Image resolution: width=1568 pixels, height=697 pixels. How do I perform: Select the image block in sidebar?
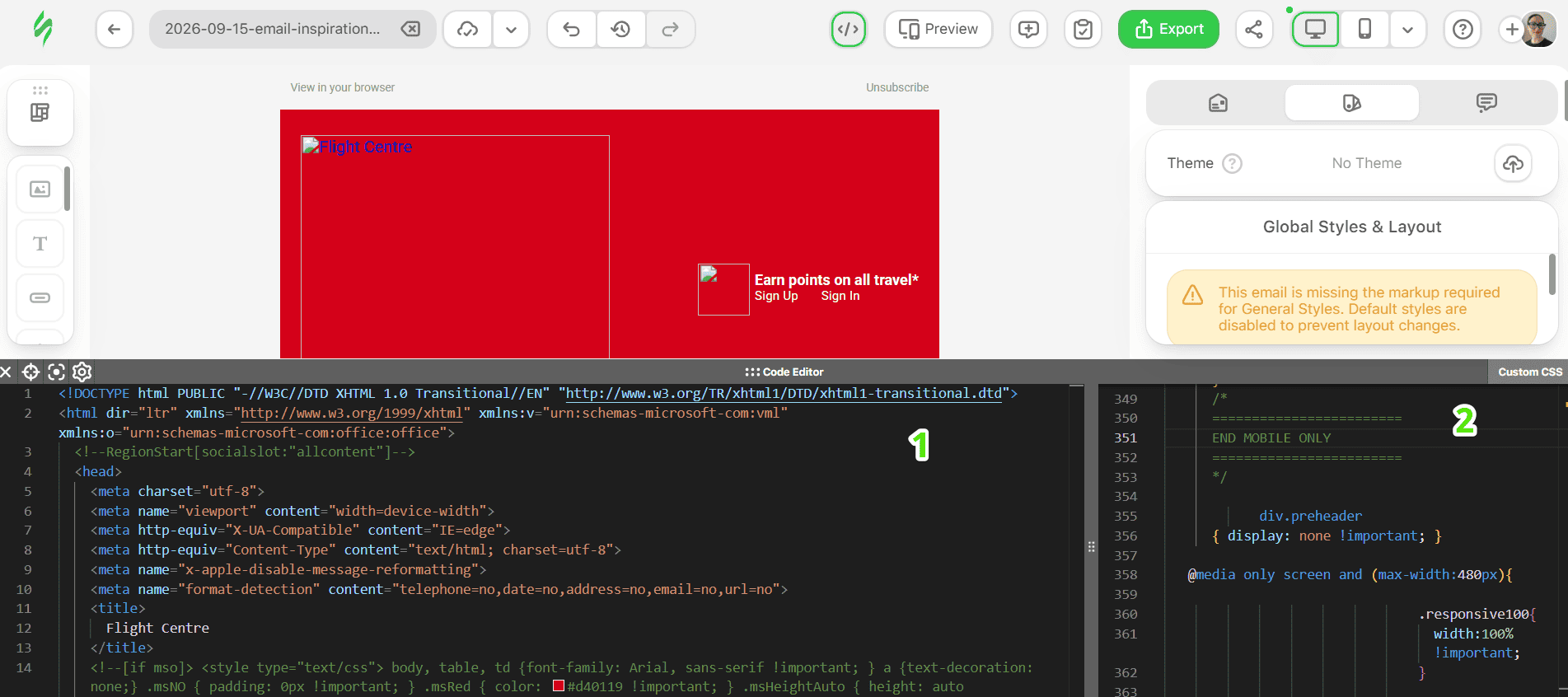[40, 189]
